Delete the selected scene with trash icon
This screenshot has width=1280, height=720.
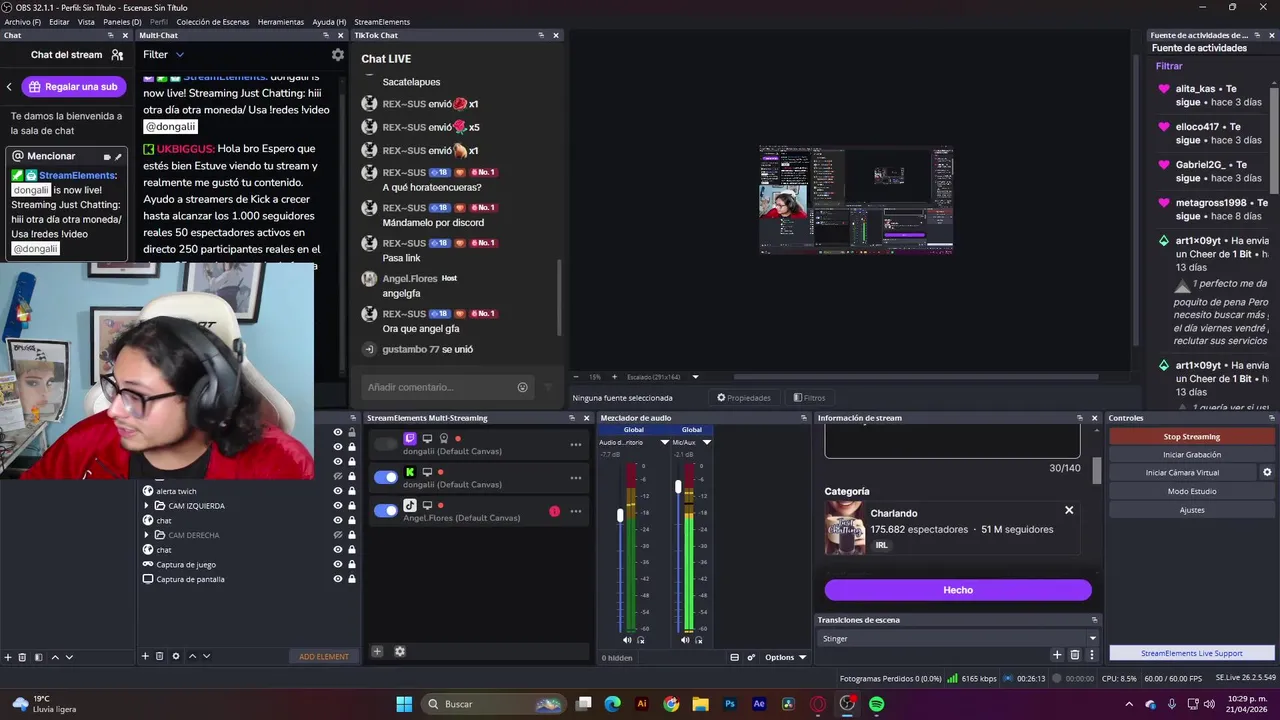(22, 657)
